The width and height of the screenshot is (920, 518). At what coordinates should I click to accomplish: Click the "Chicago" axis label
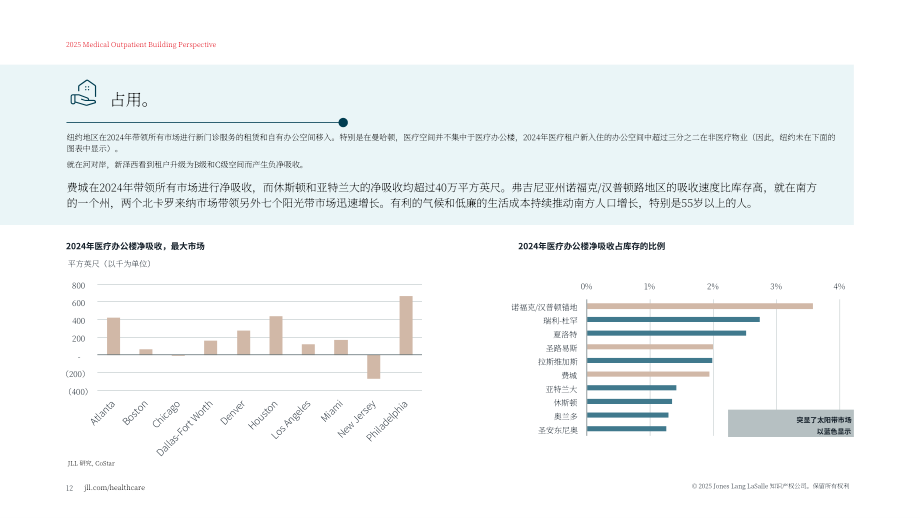(x=167, y=415)
